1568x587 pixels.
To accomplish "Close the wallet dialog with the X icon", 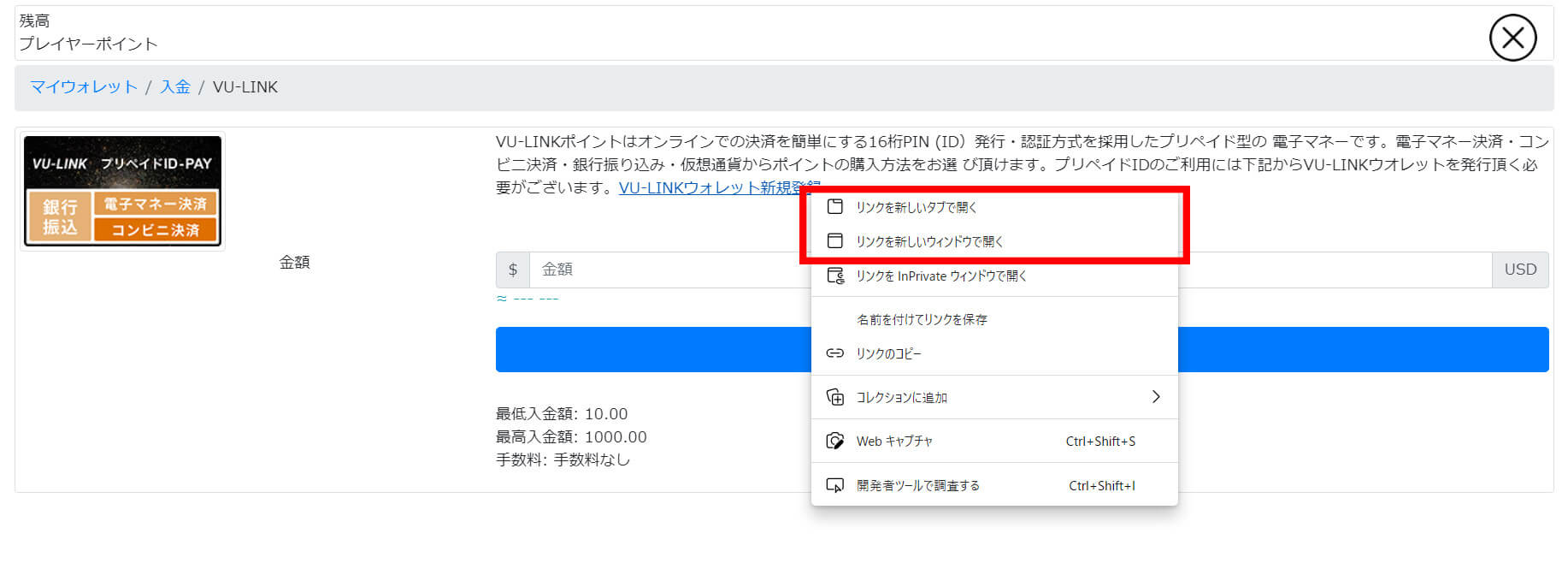I will (x=1512, y=38).
